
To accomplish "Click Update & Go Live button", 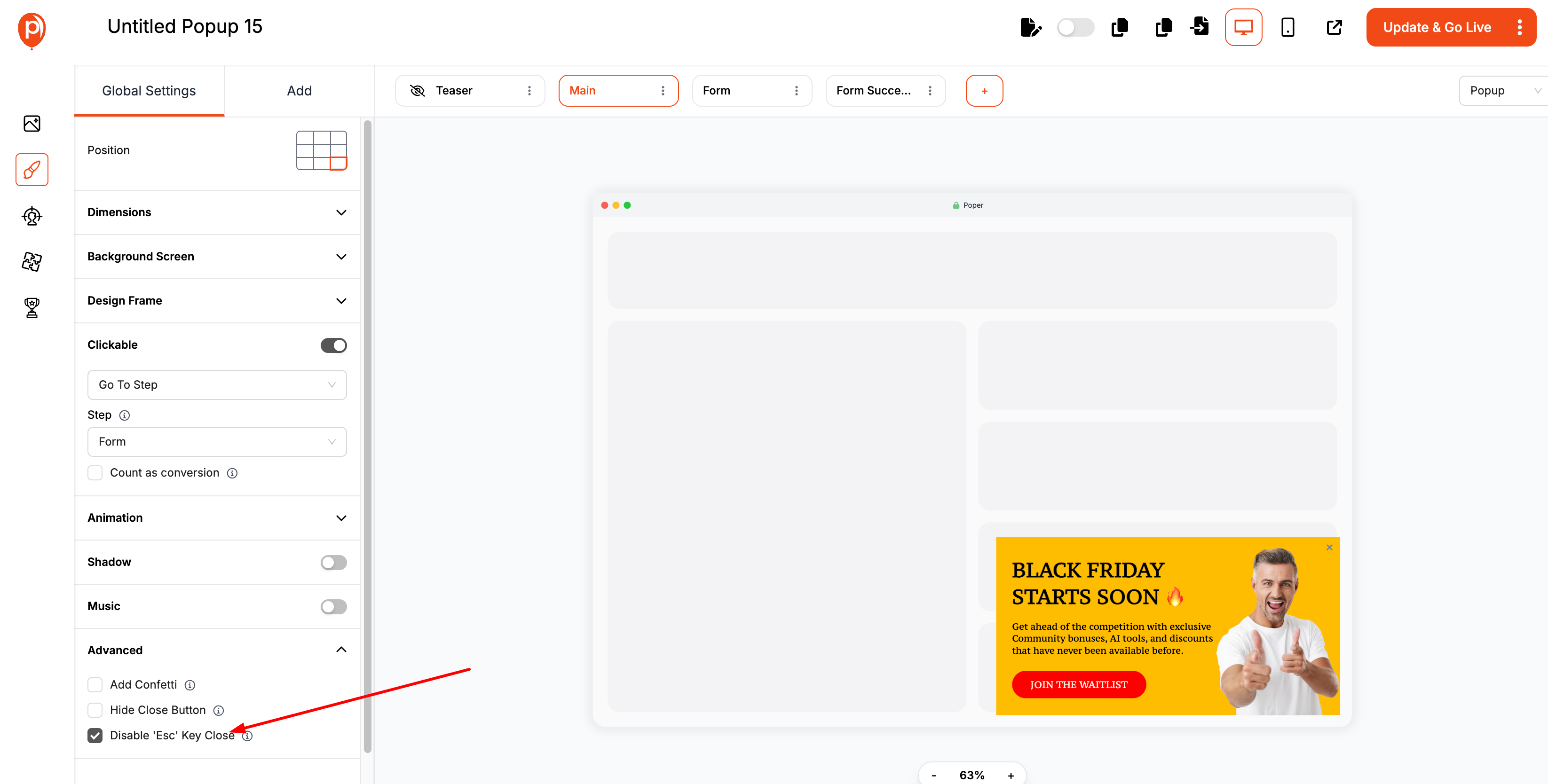I will pos(1436,28).
